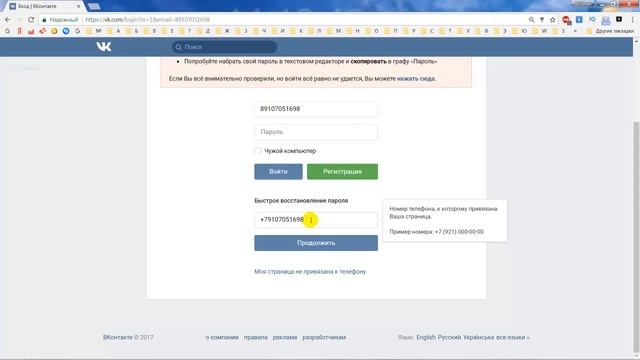The height and width of the screenshot is (360, 640).
Task: Click the browser address bar URL
Action: pyautogui.click(x=147, y=20)
